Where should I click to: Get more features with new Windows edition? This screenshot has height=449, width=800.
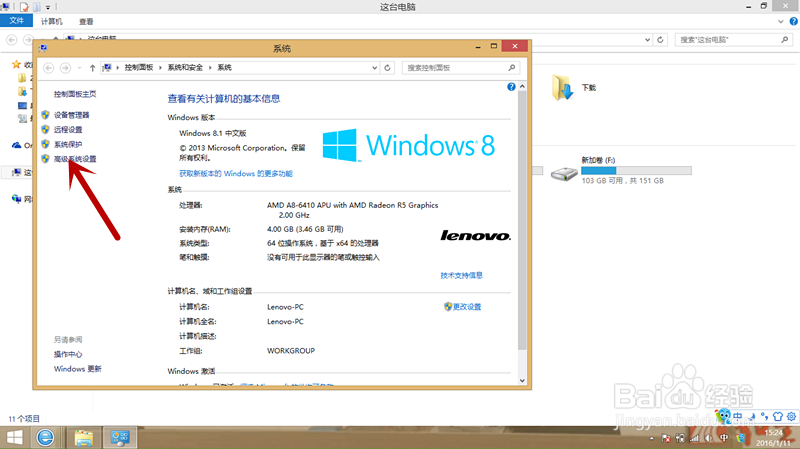236,173
